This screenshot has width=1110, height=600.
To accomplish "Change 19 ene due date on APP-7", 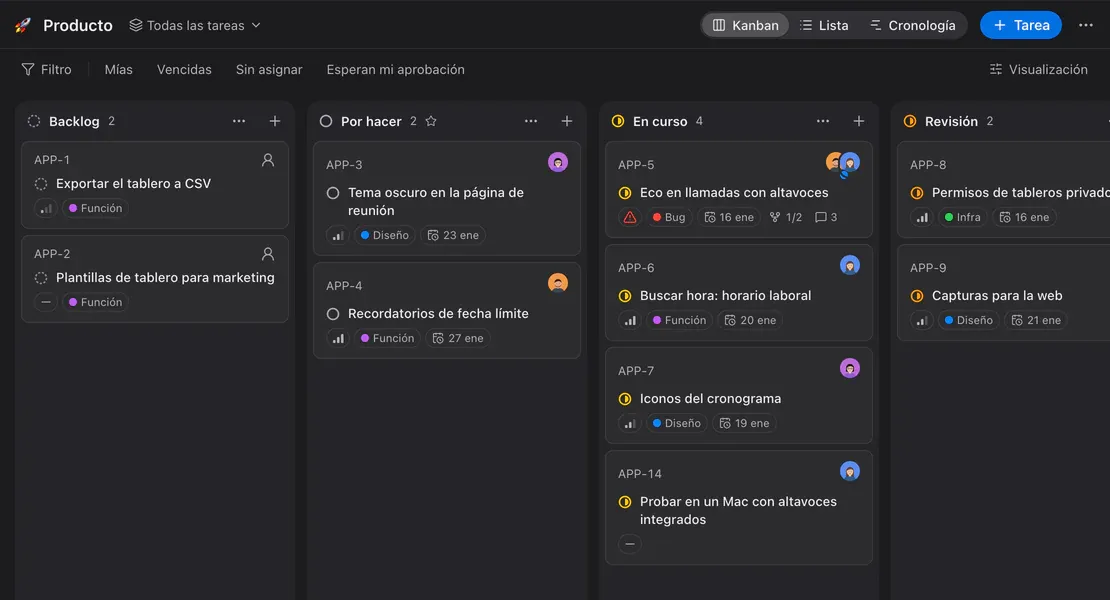I will click(744, 423).
